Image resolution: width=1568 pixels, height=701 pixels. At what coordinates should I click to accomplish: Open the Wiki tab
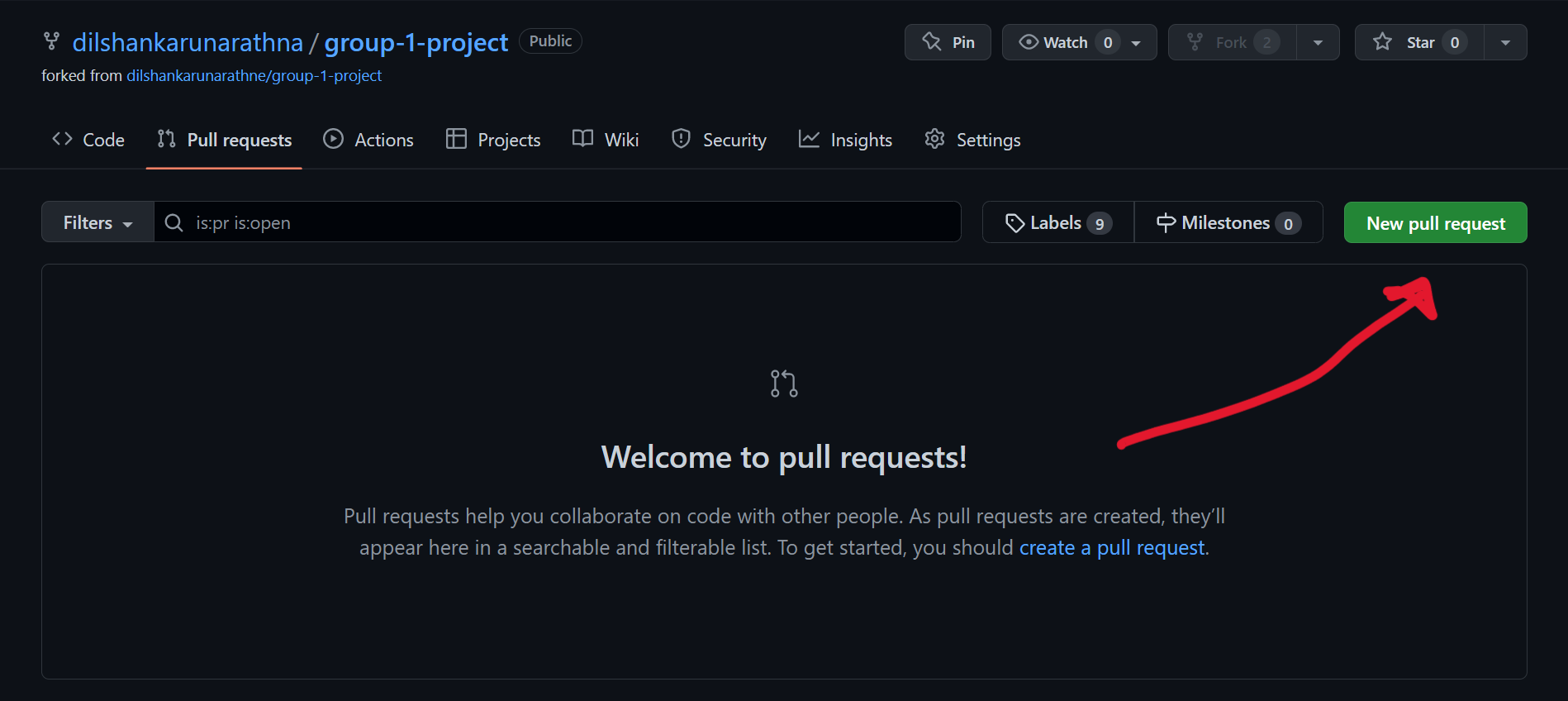(606, 140)
